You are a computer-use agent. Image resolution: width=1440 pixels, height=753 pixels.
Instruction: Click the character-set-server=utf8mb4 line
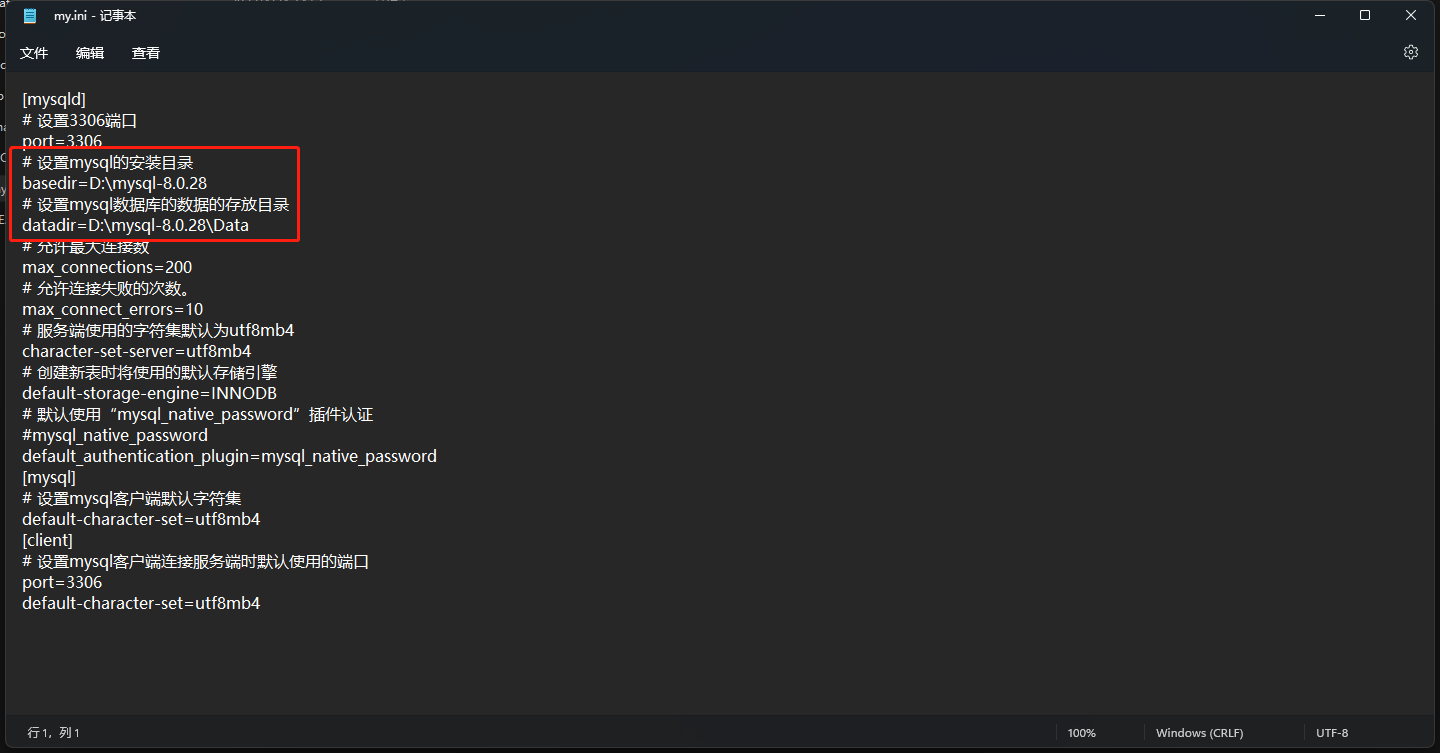[x=136, y=352]
